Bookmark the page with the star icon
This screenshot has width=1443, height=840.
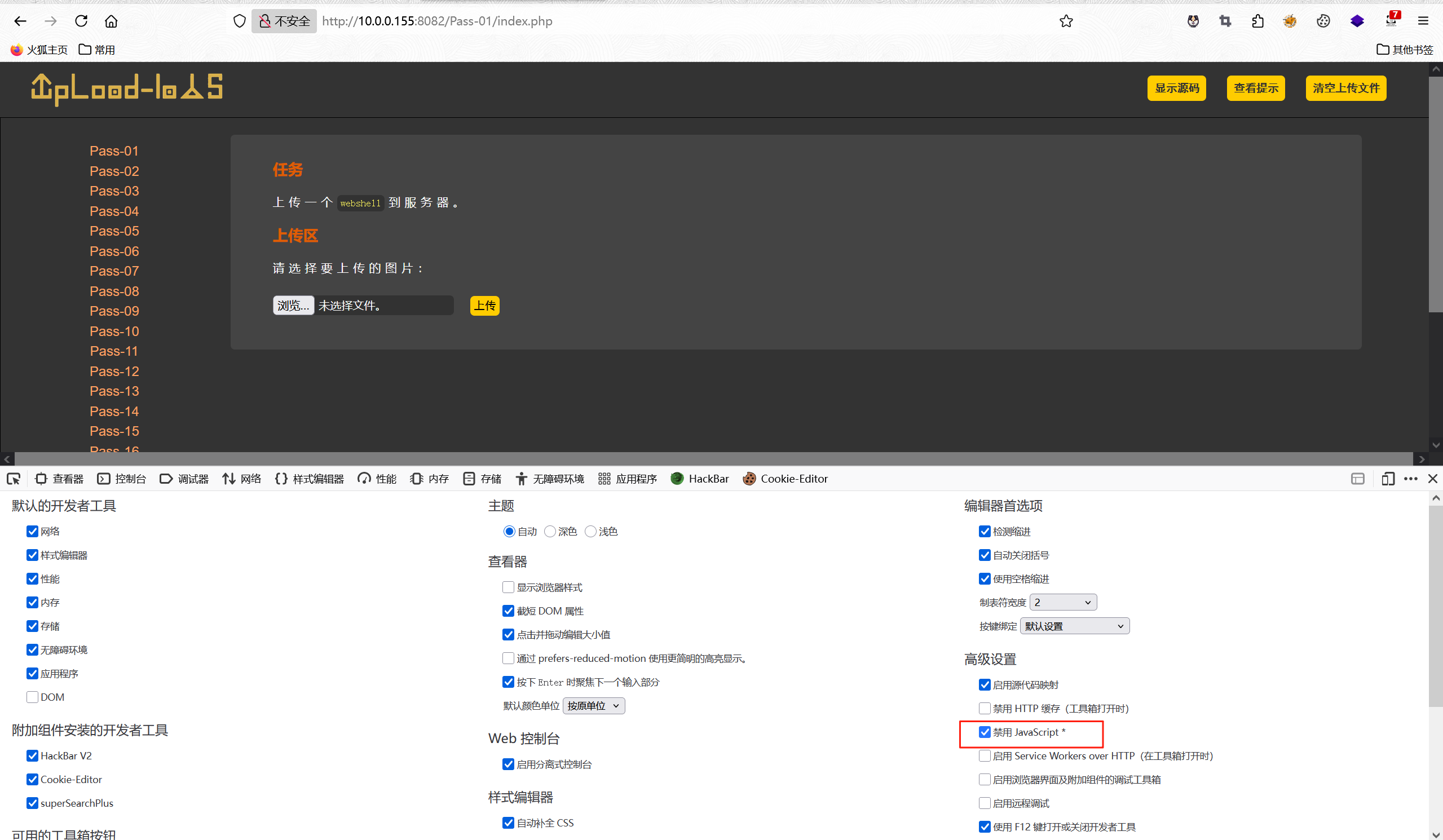[x=1066, y=21]
